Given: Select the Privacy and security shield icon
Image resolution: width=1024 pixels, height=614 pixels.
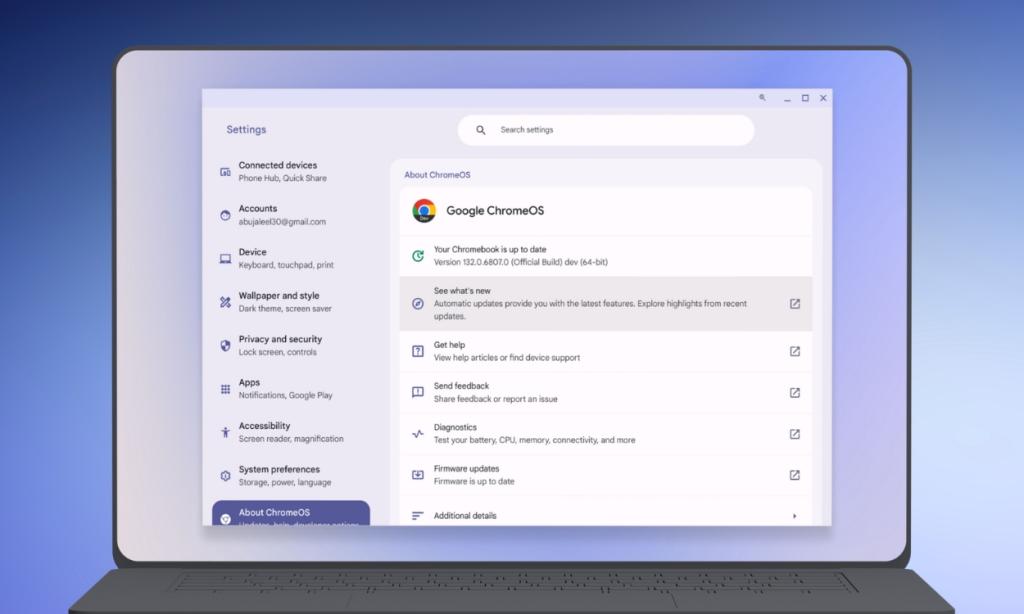Looking at the screenshot, I should (225, 344).
